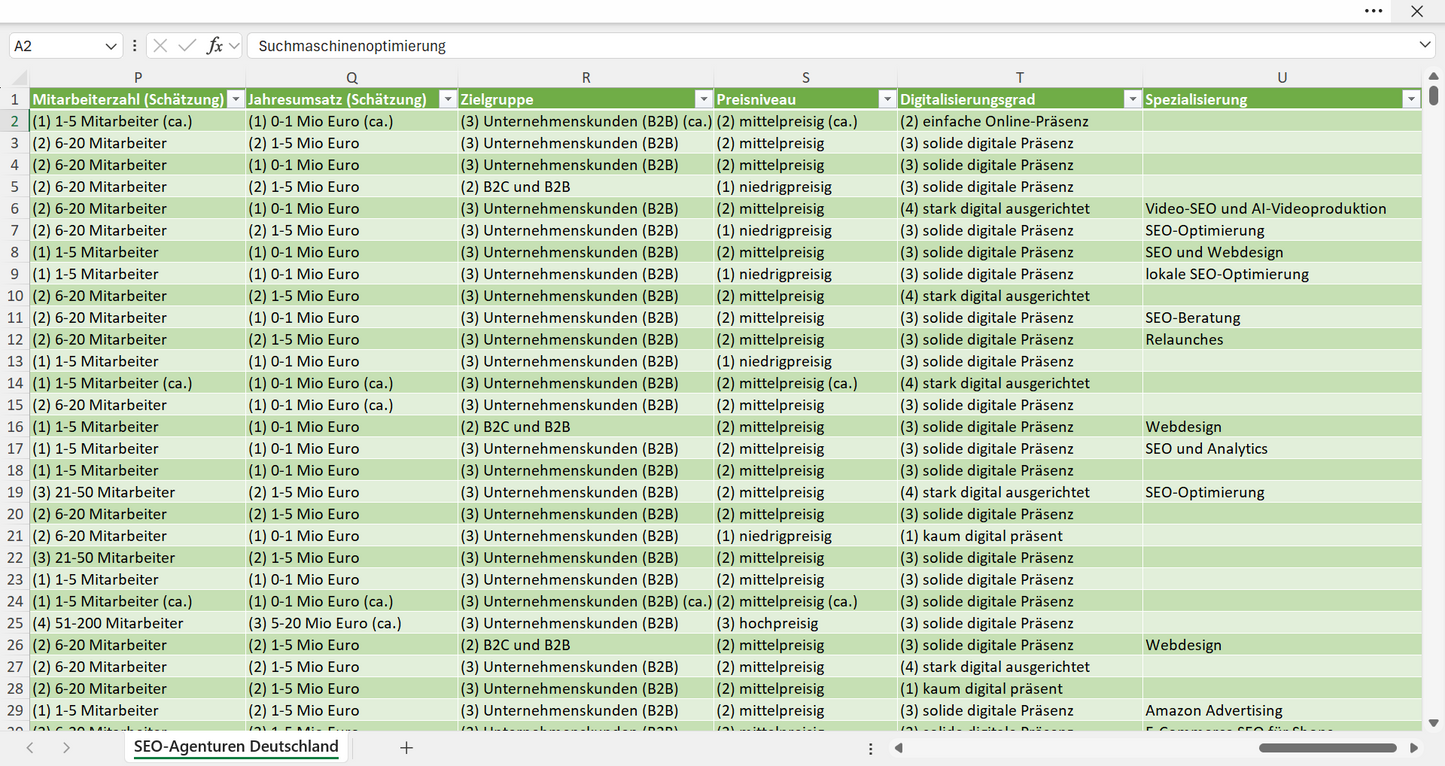Select '(3) 21-50 Mitarbeiter' in row 22
Image resolution: width=1445 pixels, height=766 pixels.
[138, 558]
